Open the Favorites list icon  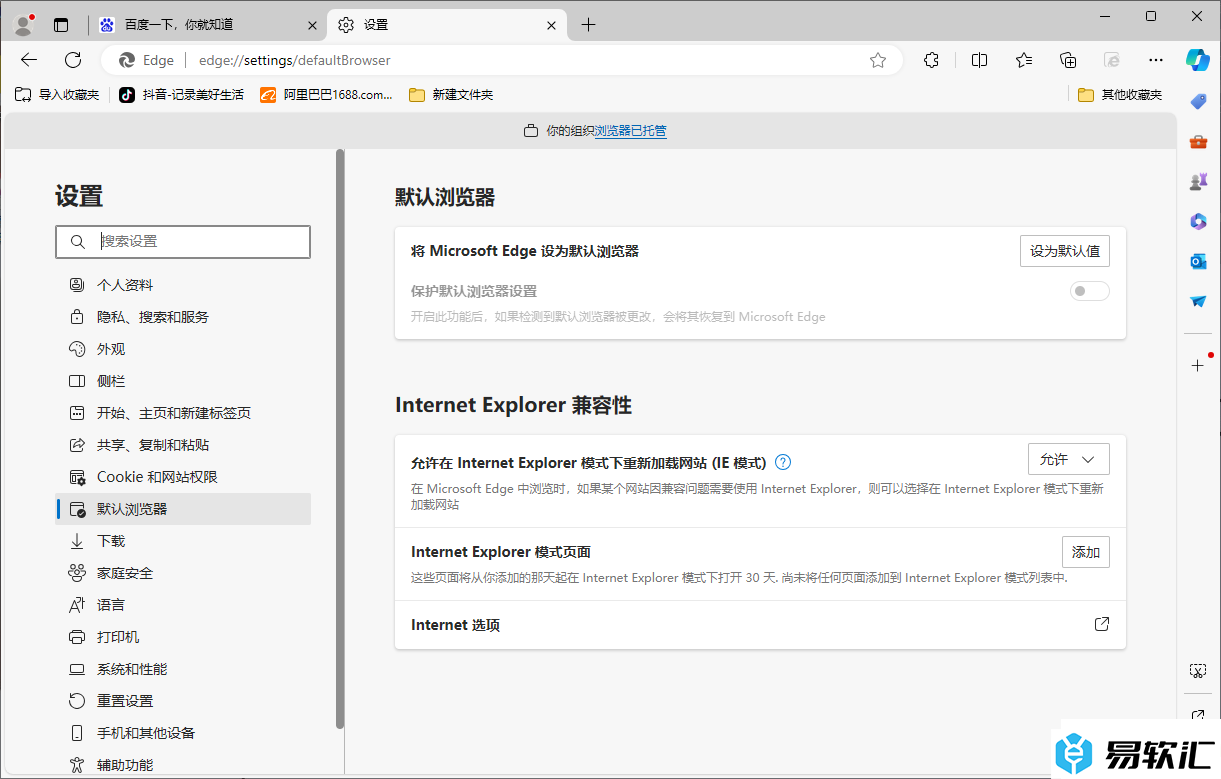point(1024,60)
